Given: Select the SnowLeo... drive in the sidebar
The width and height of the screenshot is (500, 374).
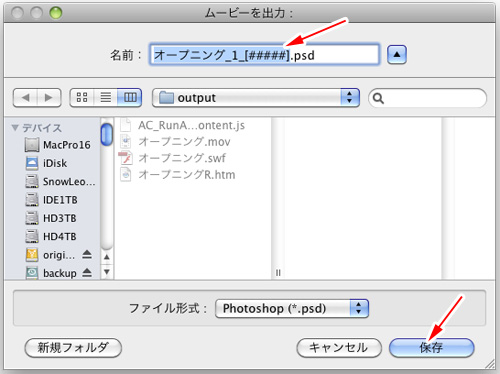Looking at the screenshot, I should click(x=60, y=182).
